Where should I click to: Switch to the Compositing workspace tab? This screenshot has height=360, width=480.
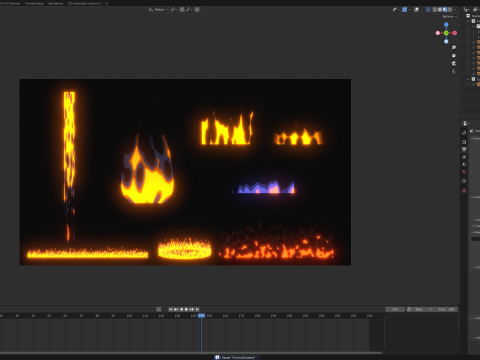34,3
